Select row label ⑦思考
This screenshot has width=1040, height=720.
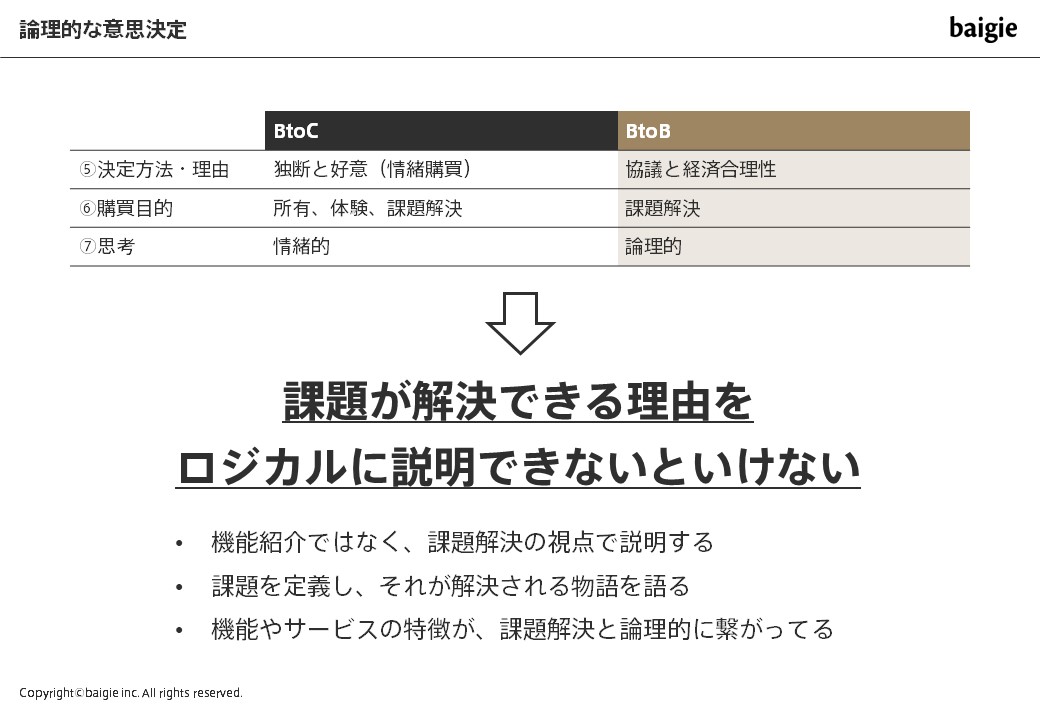[x=107, y=247]
